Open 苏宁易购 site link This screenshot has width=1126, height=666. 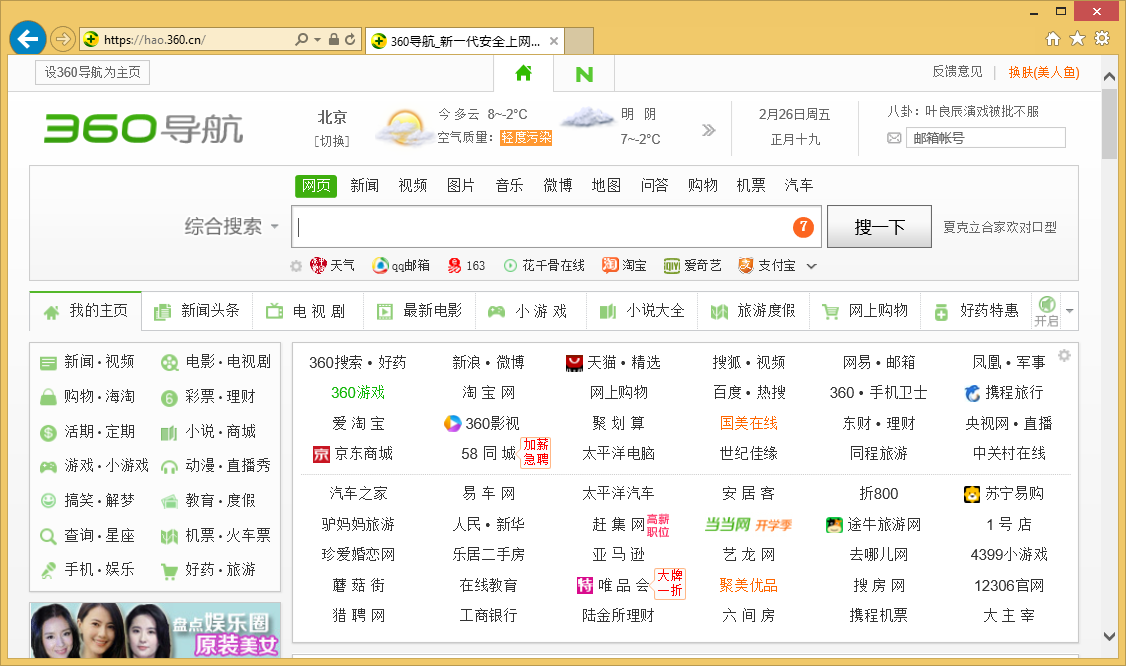coord(1003,494)
